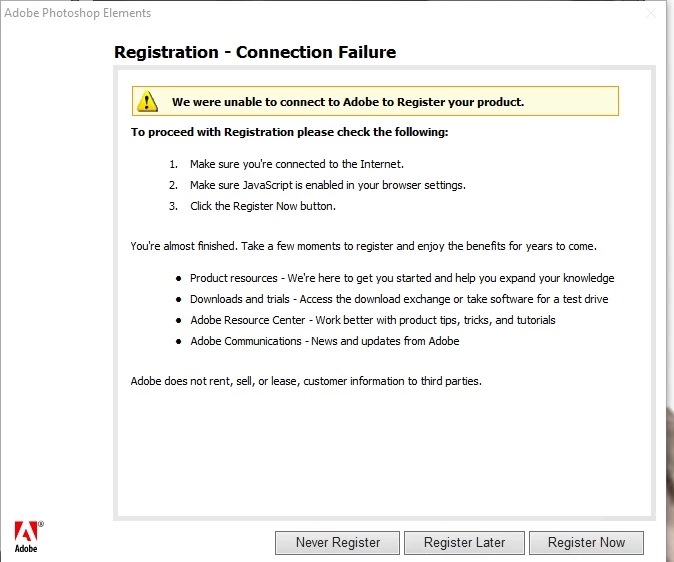Click the Product resources bullet item

395,278
